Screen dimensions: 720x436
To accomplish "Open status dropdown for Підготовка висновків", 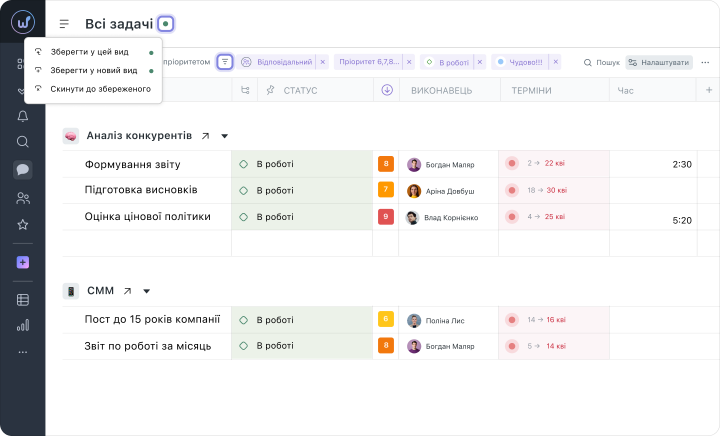I will point(302,190).
